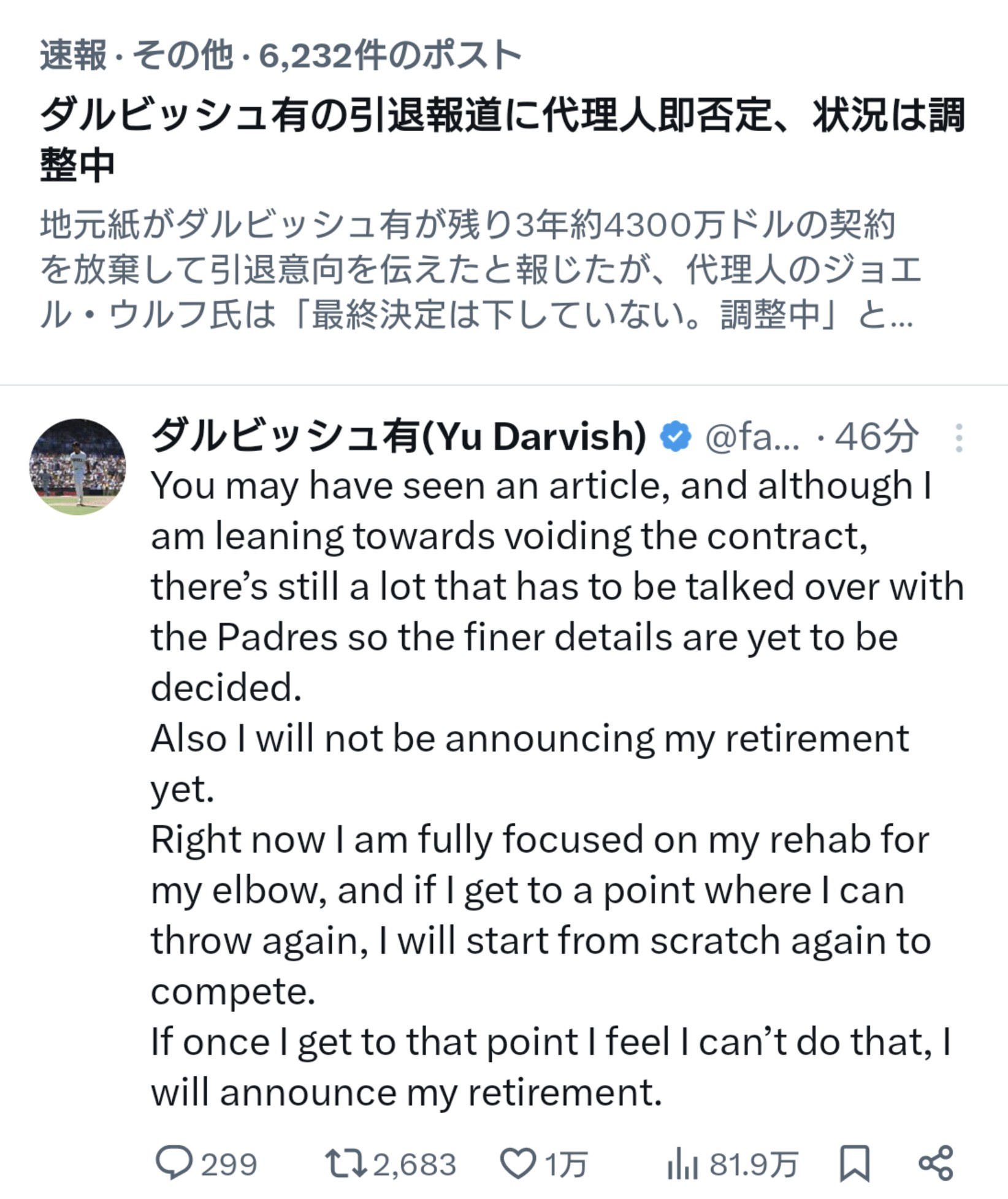The width and height of the screenshot is (1008, 1199).
Task: Open the three-dot more options menu
Action: (x=959, y=438)
